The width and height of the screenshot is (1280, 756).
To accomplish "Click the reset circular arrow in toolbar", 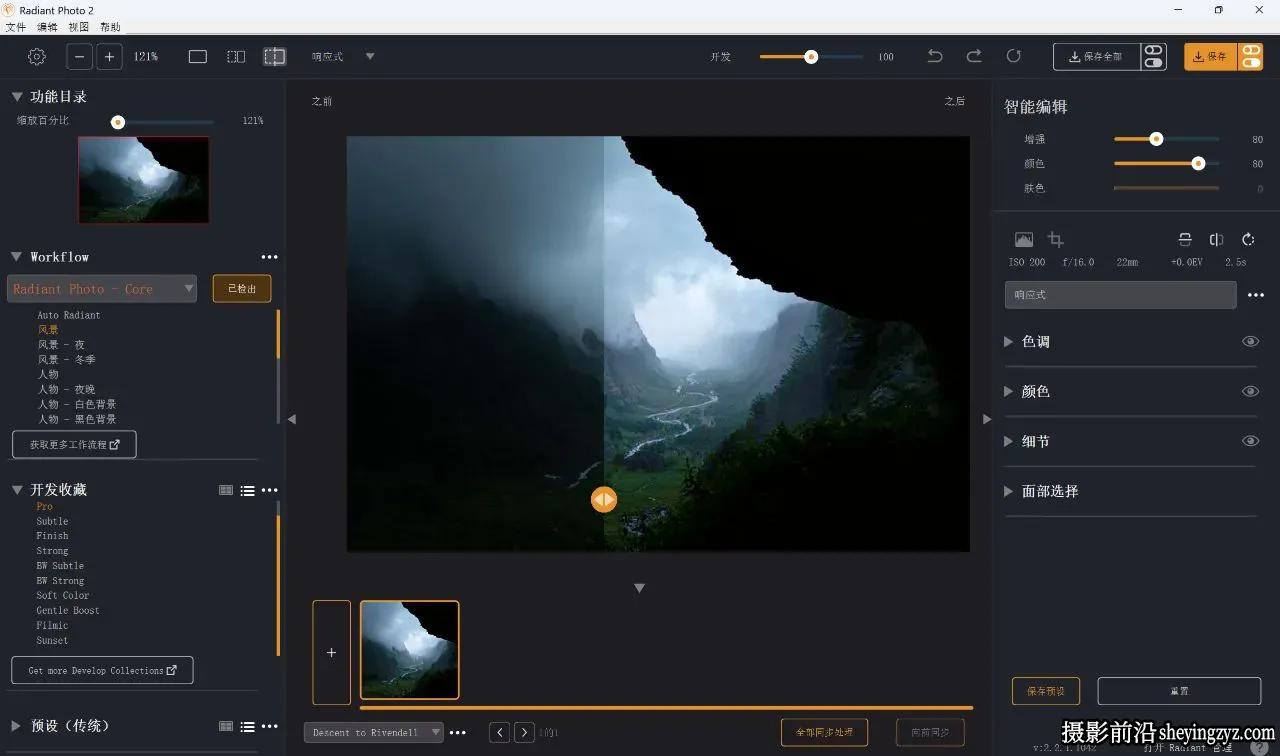I will (x=1014, y=56).
